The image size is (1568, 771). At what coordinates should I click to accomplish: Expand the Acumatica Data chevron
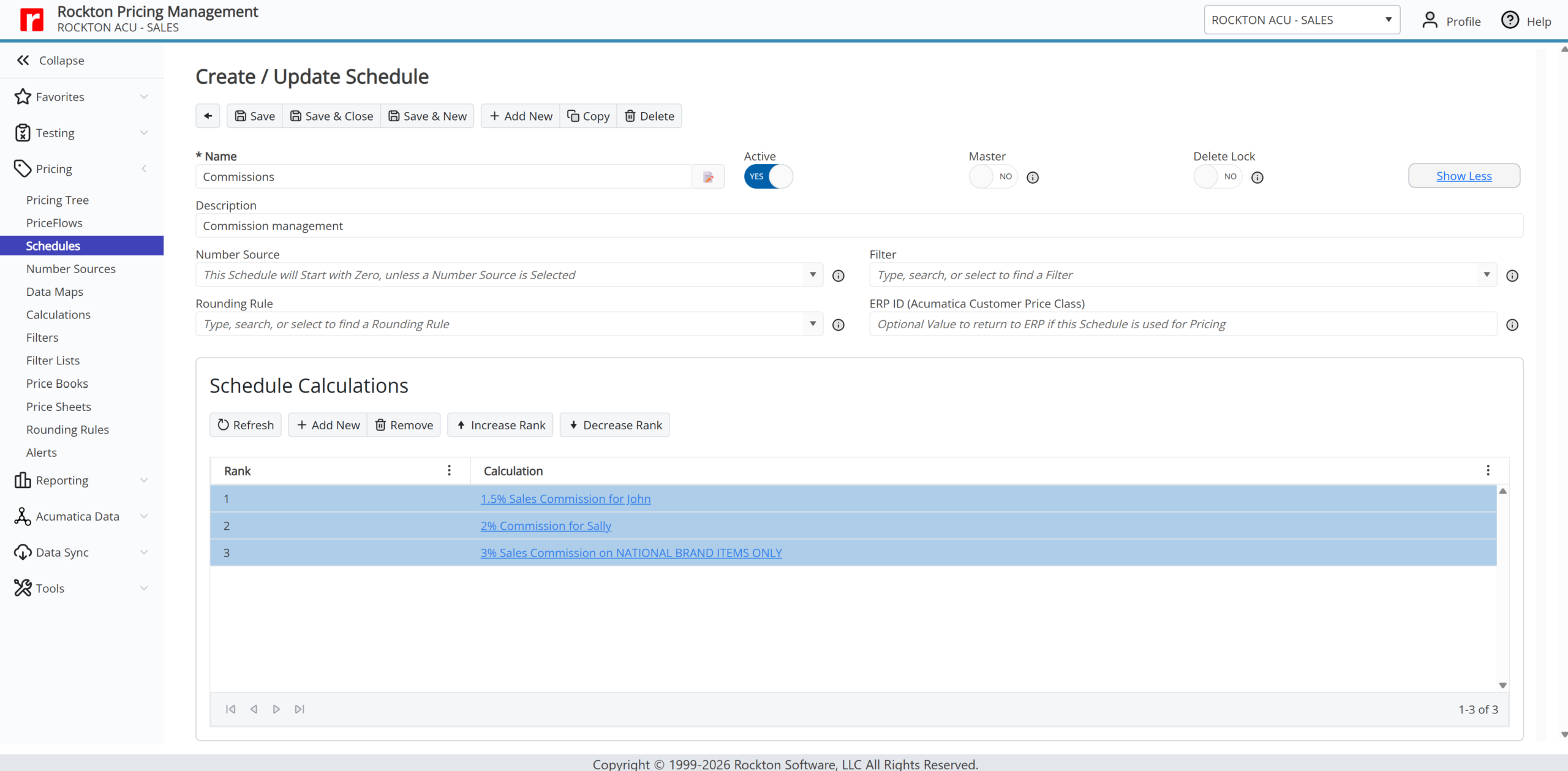click(144, 516)
